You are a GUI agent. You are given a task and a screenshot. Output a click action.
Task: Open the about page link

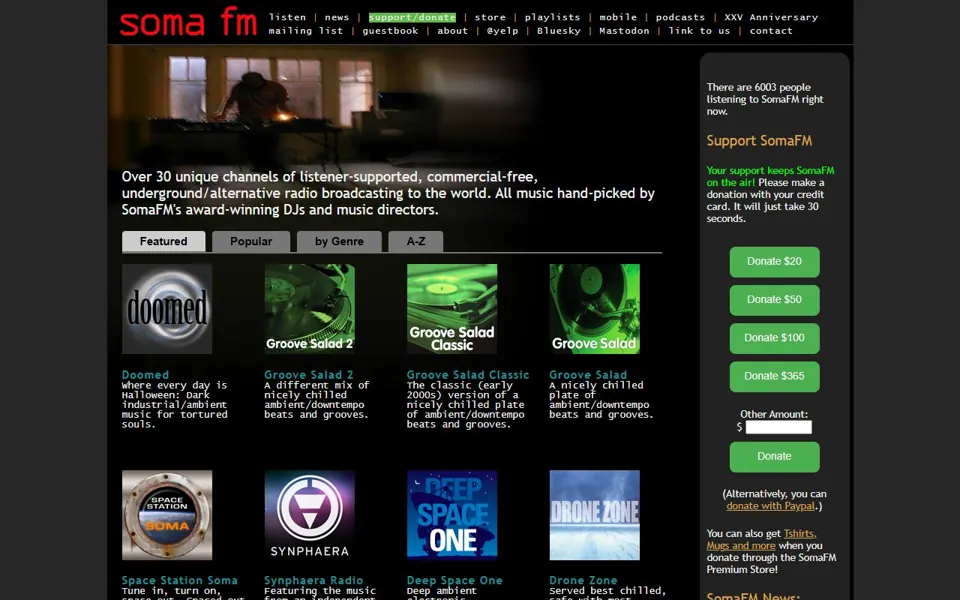(452, 31)
